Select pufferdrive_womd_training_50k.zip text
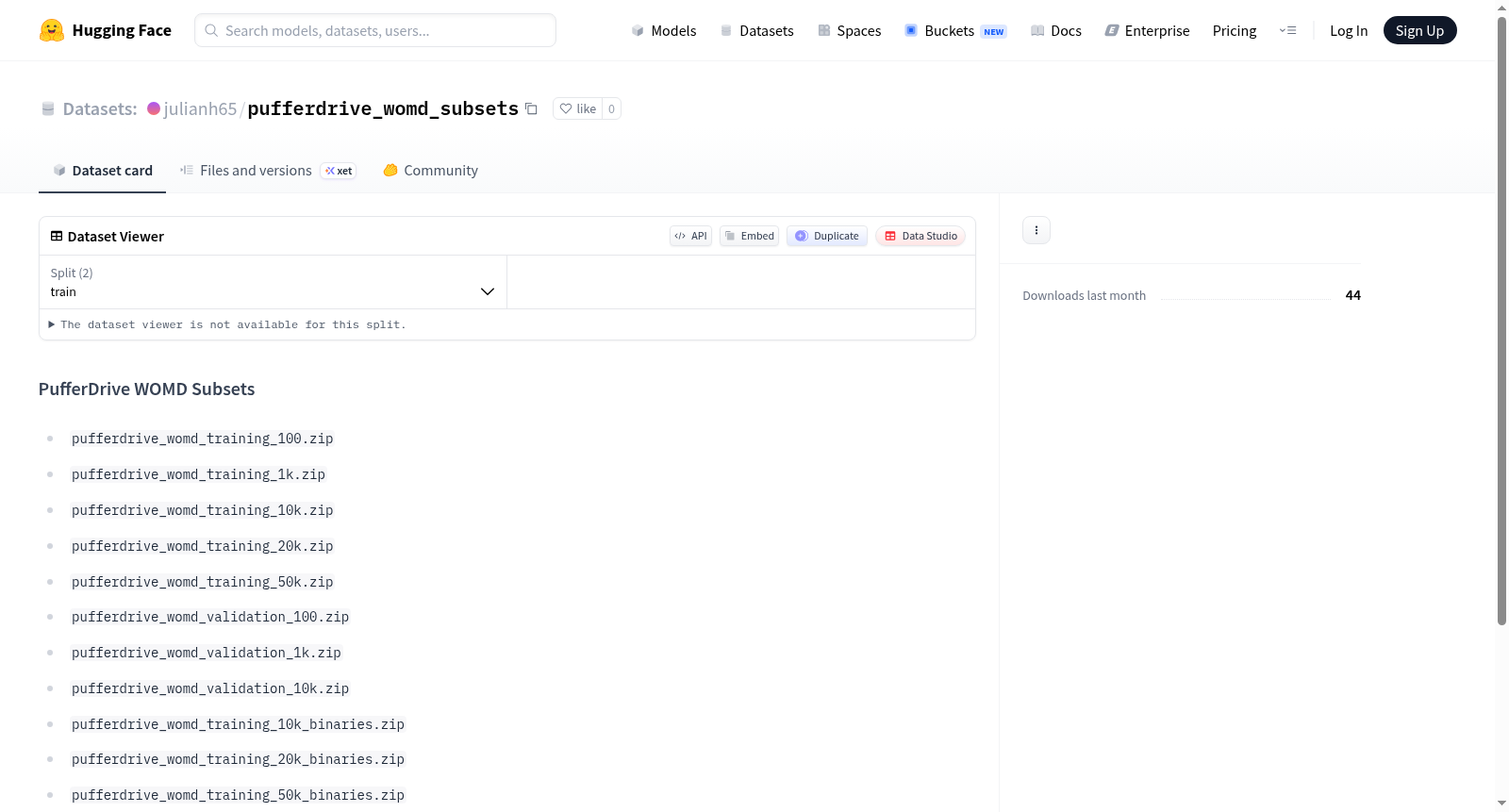 tap(203, 582)
